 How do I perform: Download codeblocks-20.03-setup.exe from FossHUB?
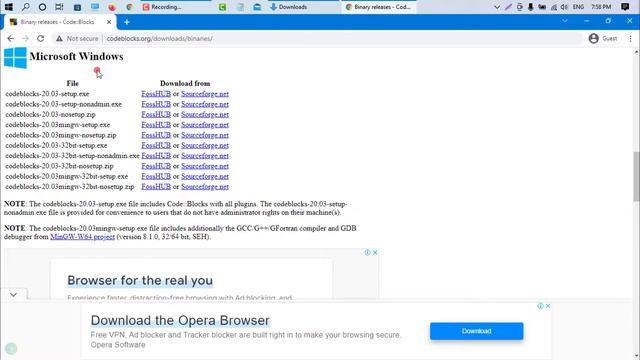tap(156, 94)
